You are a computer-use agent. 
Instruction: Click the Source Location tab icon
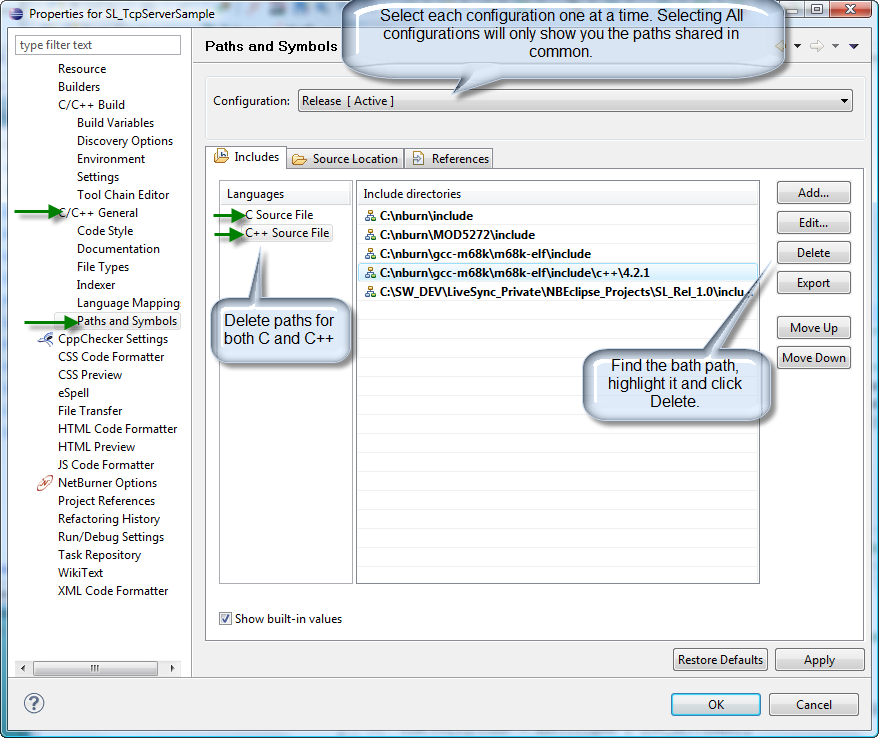(x=300, y=159)
